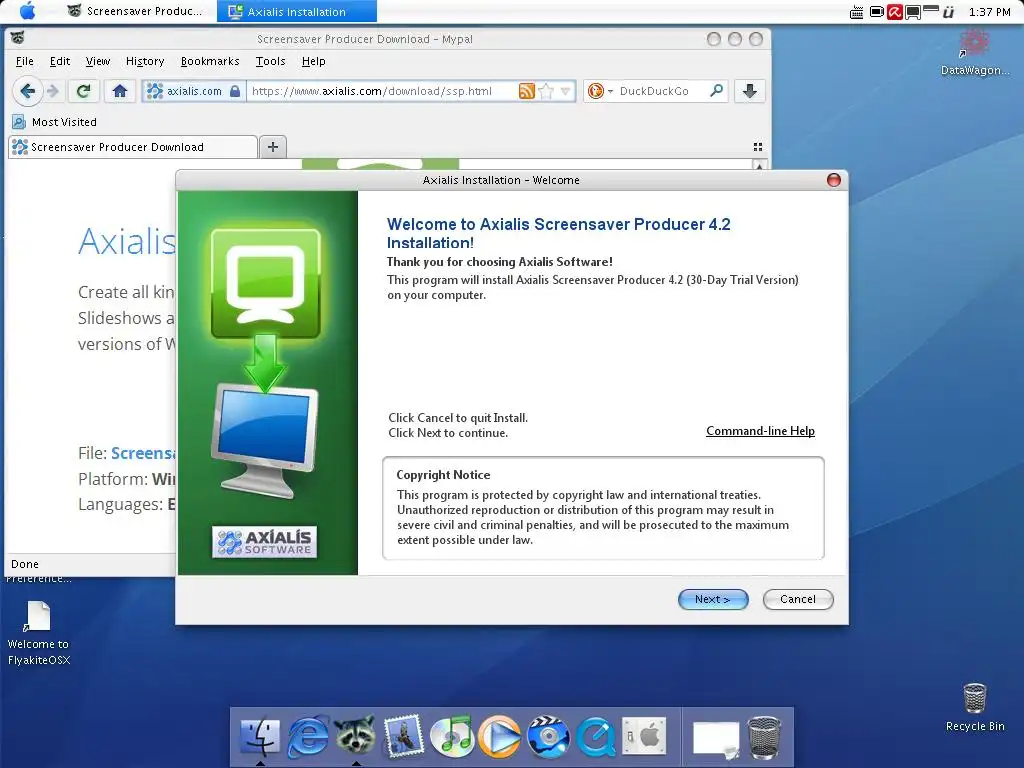Click the RSS feed icon in address bar
Image resolution: width=1024 pixels, height=768 pixels.
click(526, 91)
